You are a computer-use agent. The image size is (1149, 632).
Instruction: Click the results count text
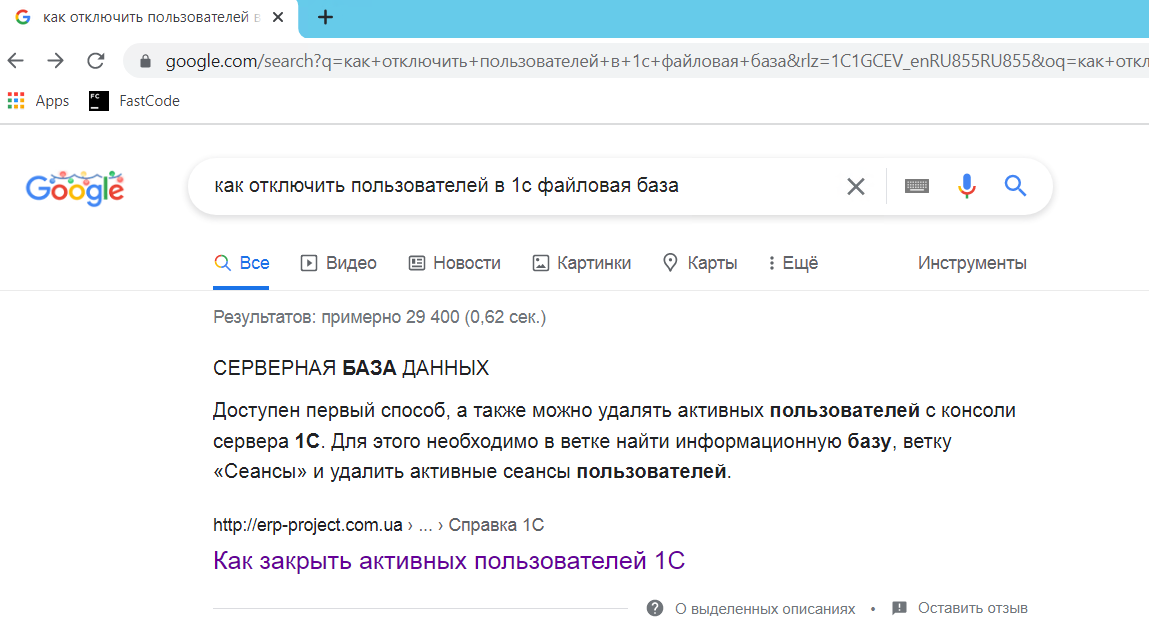coord(380,317)
